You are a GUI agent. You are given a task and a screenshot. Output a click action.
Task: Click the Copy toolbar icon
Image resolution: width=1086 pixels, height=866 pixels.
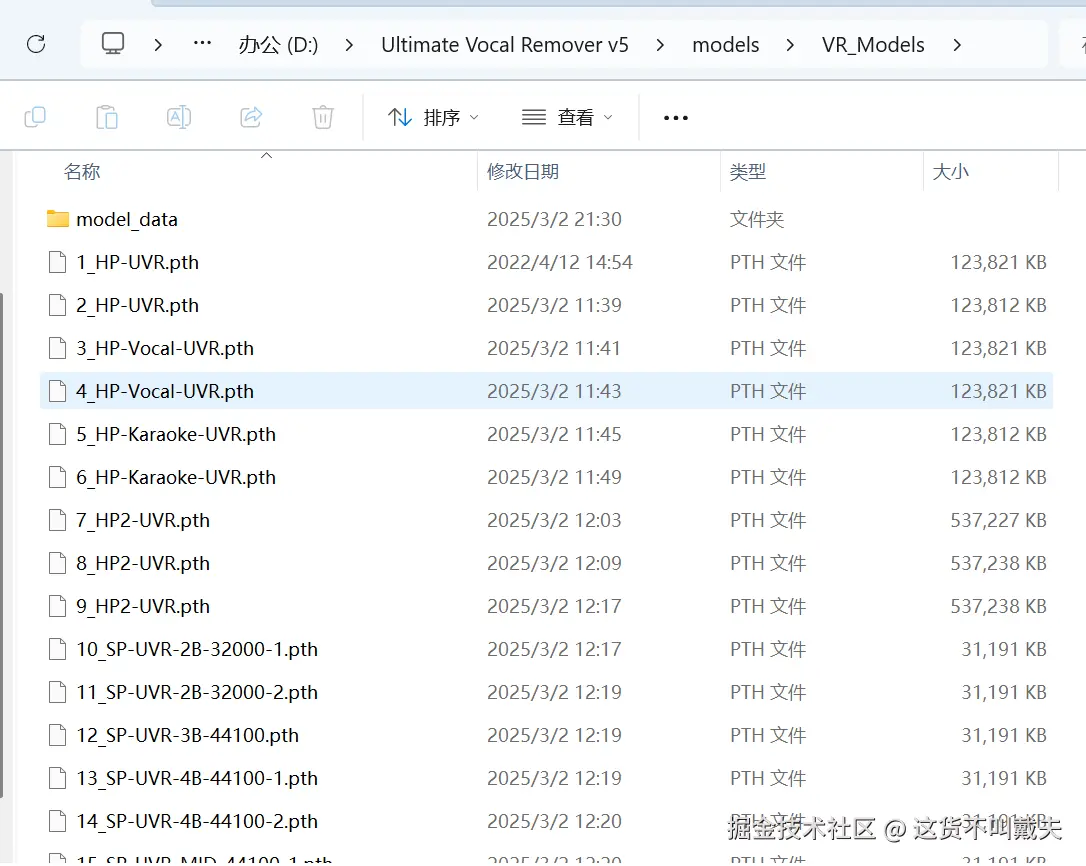[x=35, y=117]
